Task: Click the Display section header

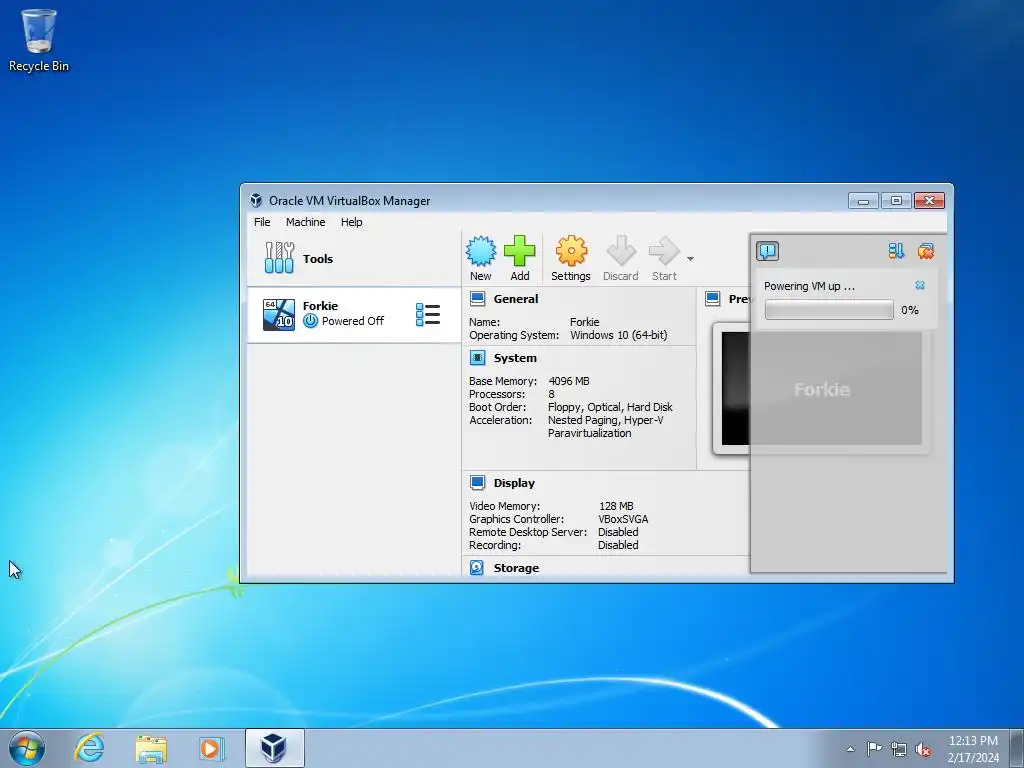Action: click(514, 483)
